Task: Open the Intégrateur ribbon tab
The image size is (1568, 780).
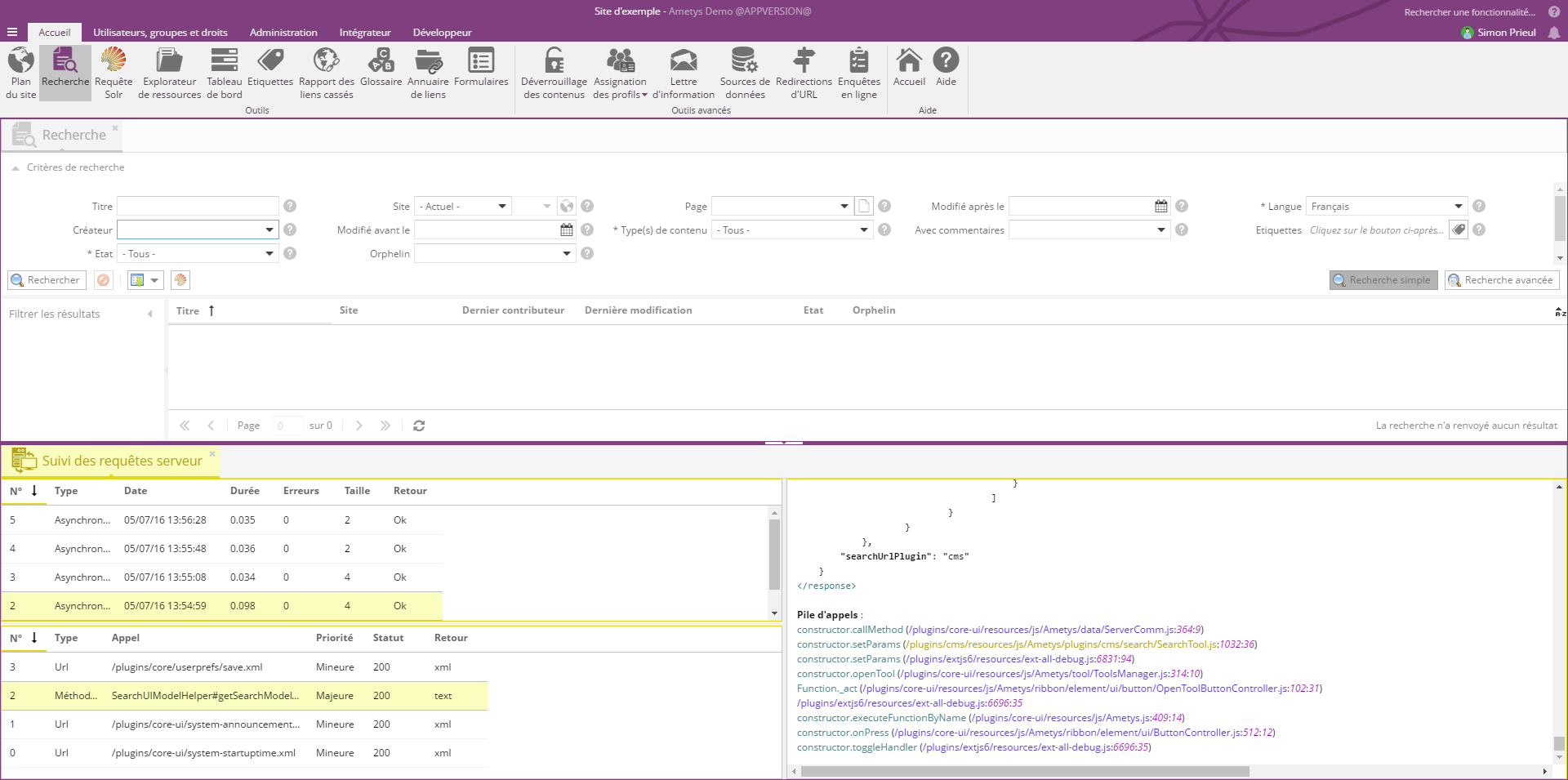Action: coord(365,33)
